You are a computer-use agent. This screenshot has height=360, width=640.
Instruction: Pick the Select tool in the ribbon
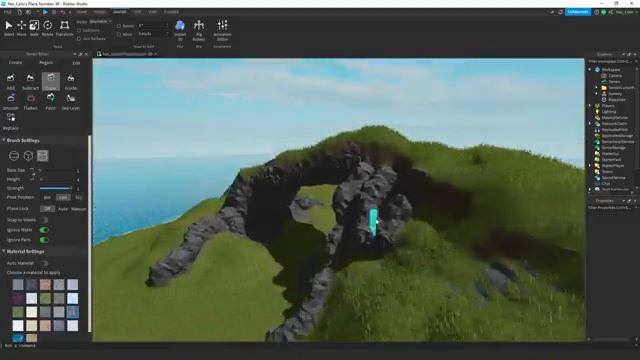(9, 28)
